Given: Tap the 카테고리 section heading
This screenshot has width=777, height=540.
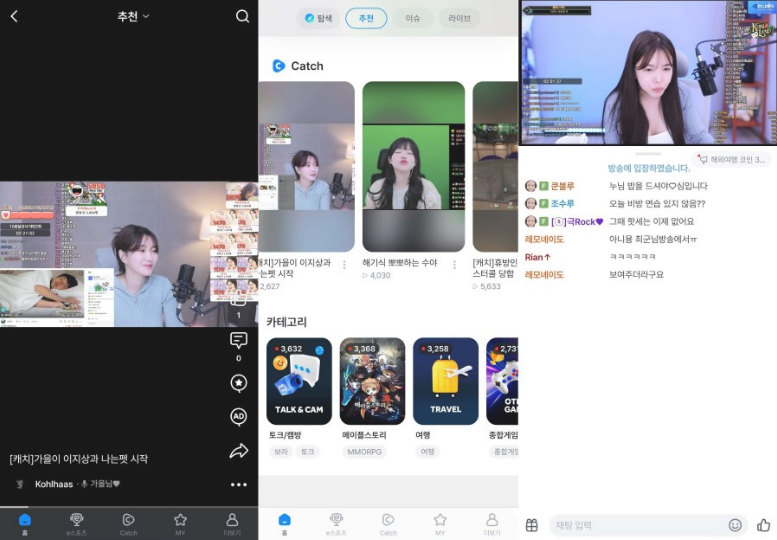Looking at the screenshot, I should point(286,322).
